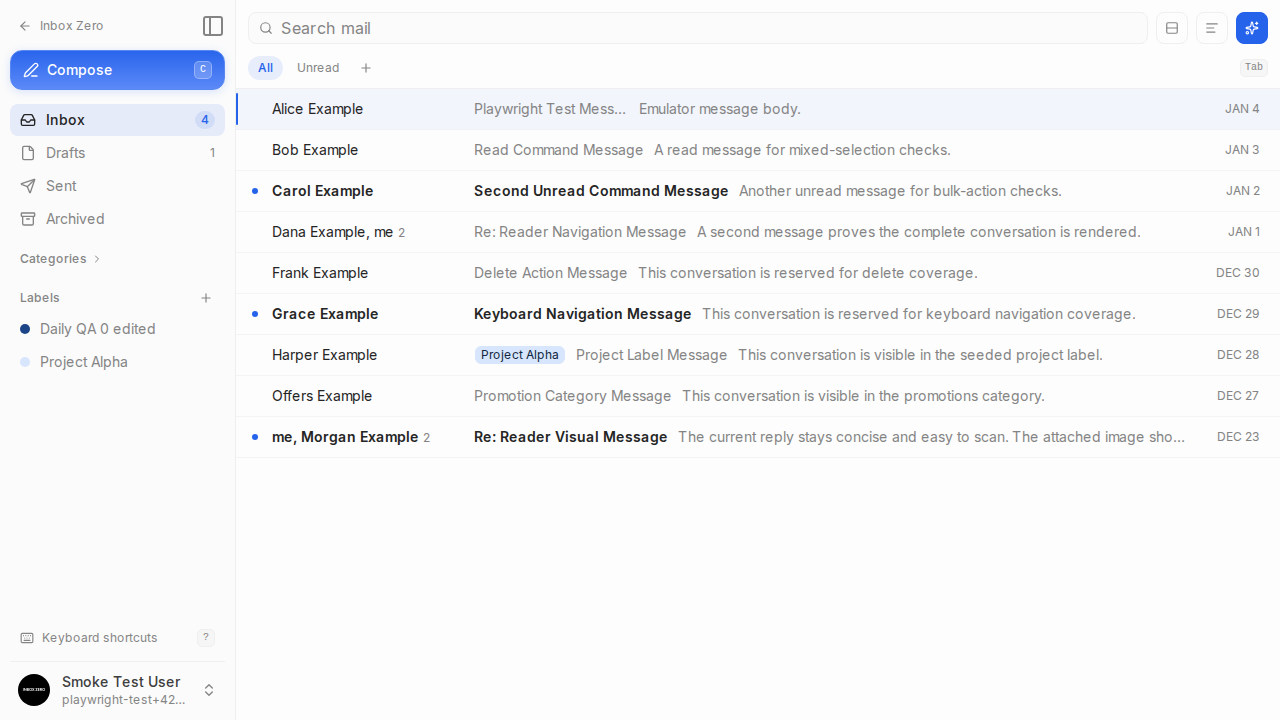Screen dimensions: 1280x720
Task: Toggle unread dot on Carol Example message
Action: 255,191
